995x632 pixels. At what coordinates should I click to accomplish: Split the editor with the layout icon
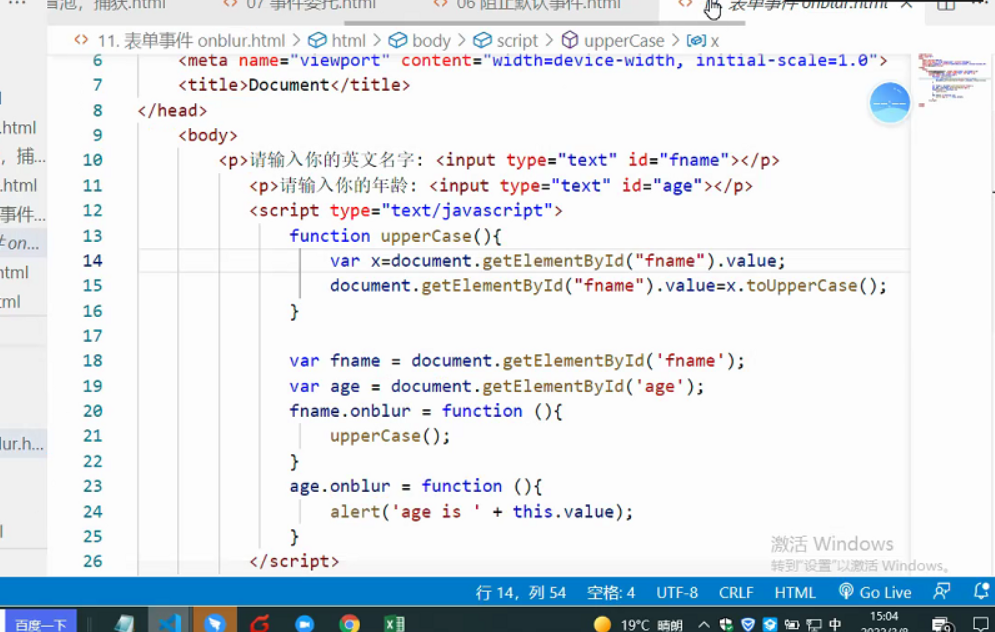pos(946,5)
